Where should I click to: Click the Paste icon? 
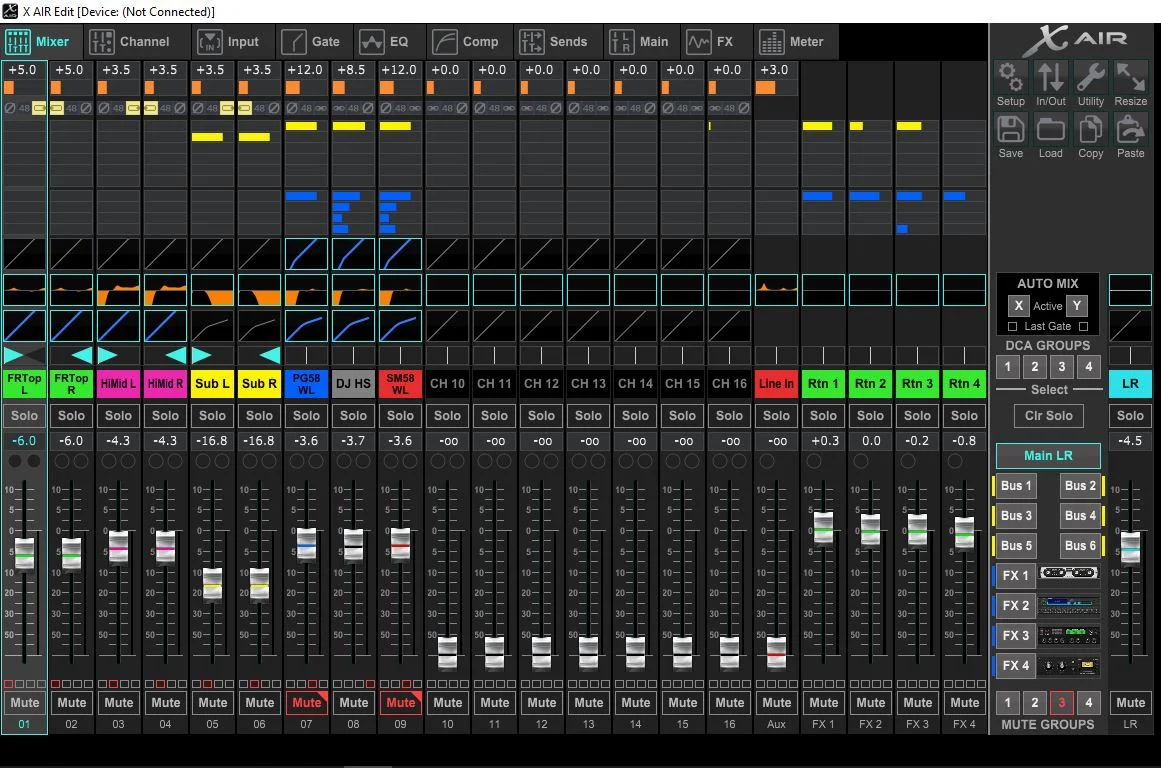click(x=1130, y=130)
